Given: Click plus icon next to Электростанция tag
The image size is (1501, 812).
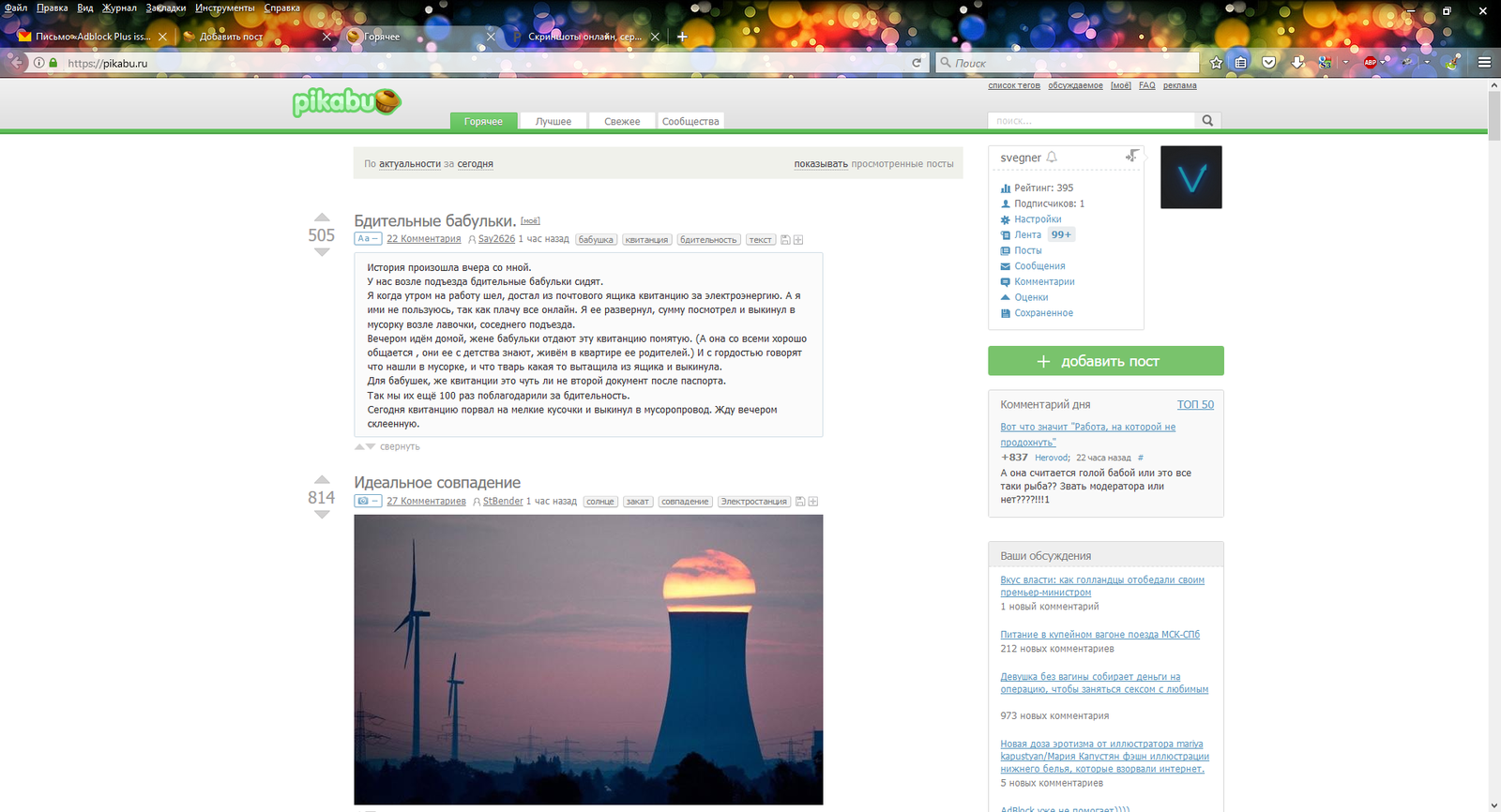Looking at the screenshot, I should coord(813,502).
